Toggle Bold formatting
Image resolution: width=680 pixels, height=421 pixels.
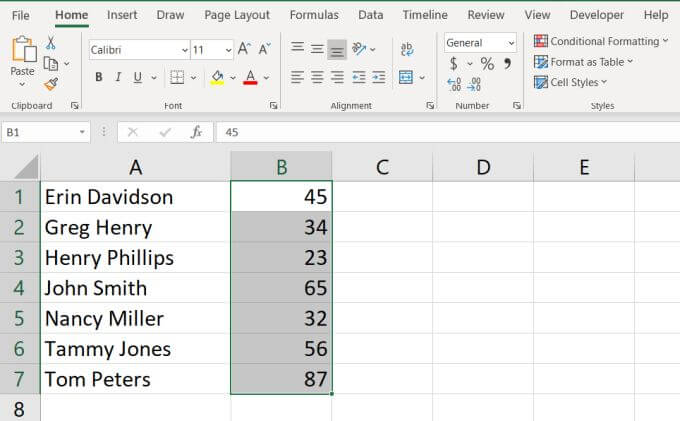98,77
